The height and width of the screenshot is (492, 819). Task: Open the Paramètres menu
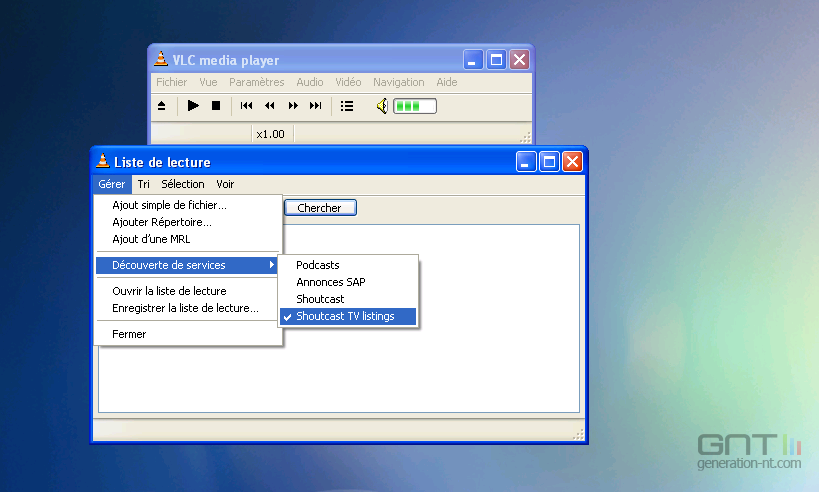coord(256,82)
